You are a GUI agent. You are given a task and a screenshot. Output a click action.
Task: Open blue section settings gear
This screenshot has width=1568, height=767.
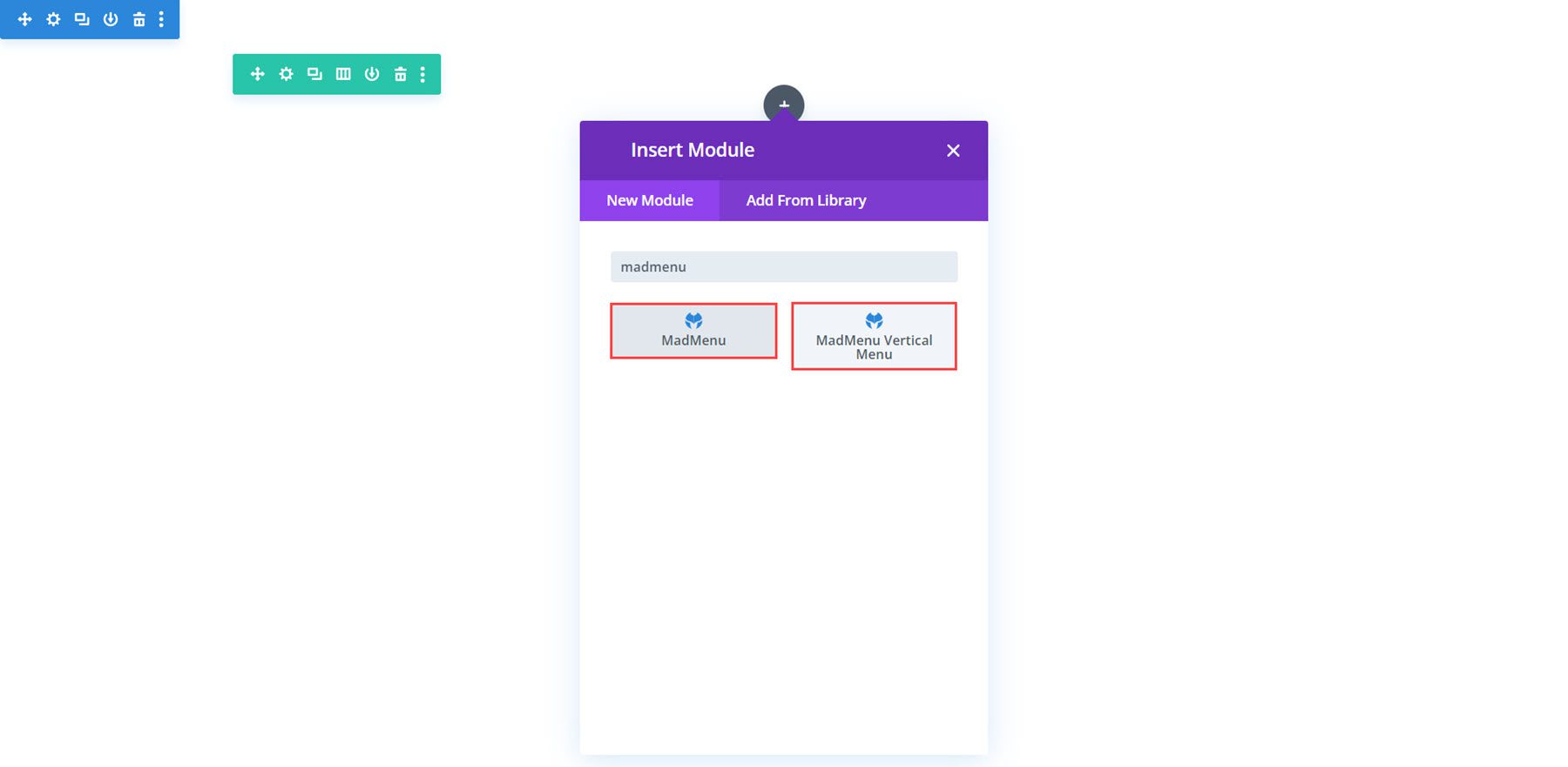coord(54,19)
